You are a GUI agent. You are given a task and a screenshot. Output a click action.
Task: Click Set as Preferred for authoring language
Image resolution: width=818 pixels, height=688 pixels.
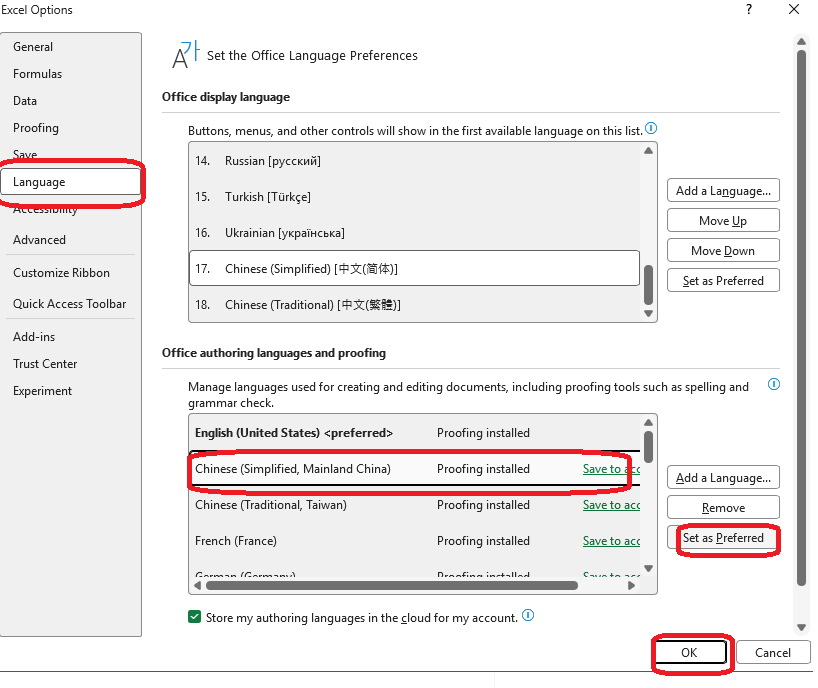pyautogui.click(x=723, y=538)
